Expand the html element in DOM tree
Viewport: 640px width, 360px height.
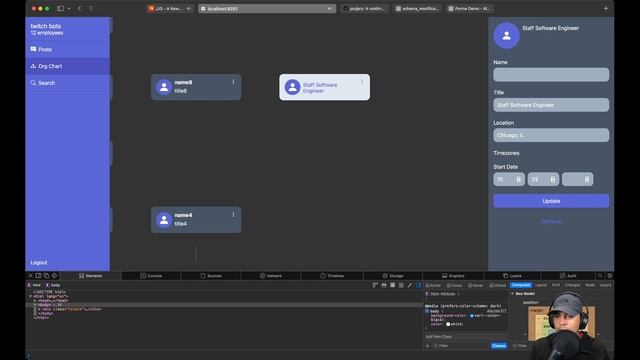(31, 296)
